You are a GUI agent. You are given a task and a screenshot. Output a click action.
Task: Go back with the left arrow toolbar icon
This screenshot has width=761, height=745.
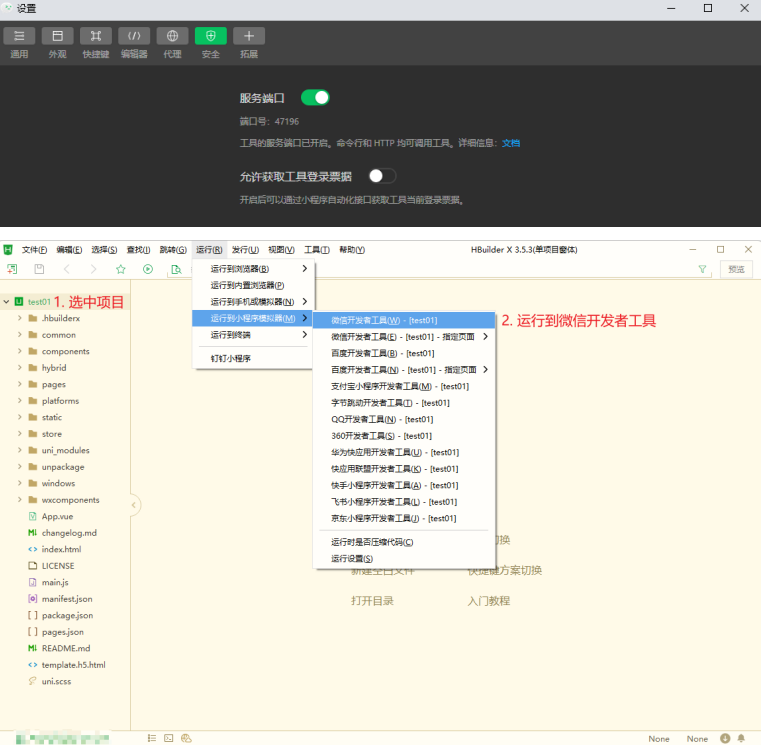(x=66, y=269)
